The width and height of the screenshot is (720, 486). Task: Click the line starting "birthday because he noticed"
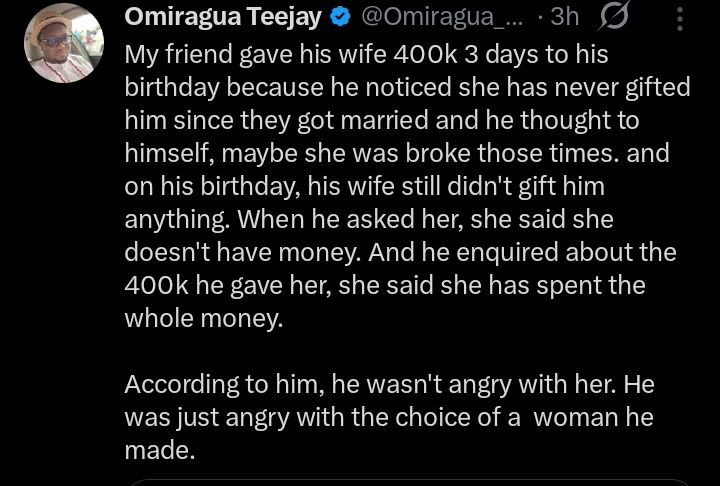407,87
